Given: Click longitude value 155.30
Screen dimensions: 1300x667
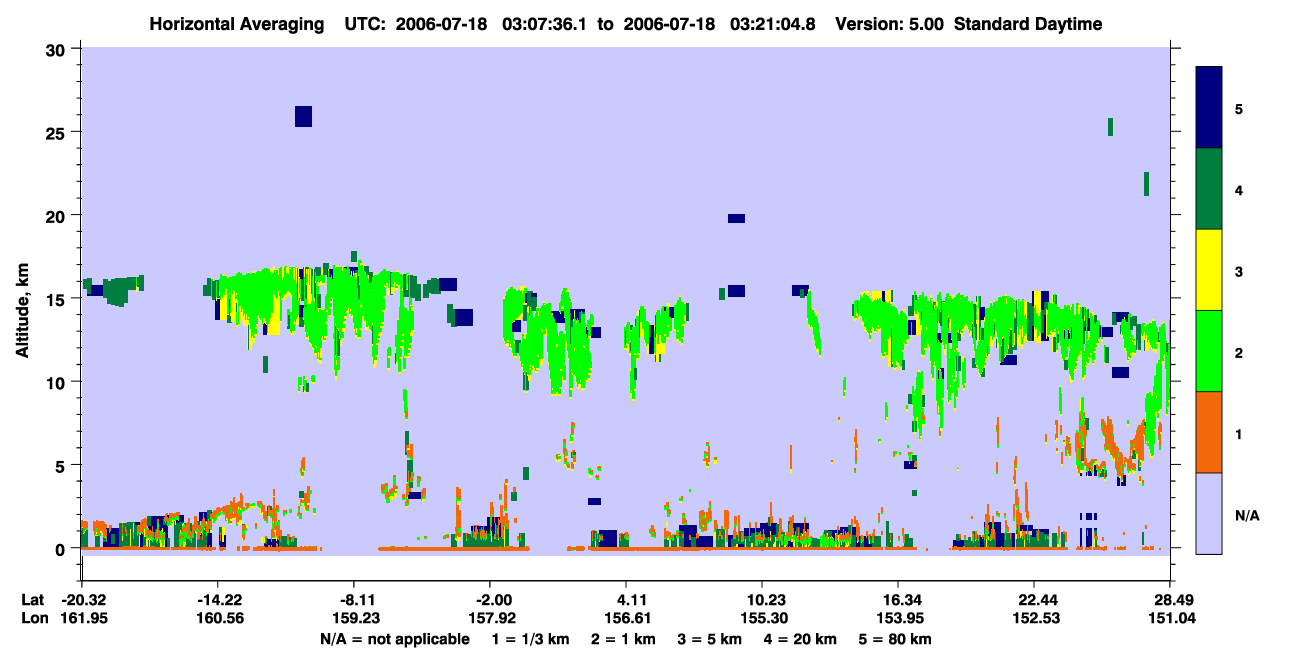Looking at the screenshot, I should click(762, 618).
